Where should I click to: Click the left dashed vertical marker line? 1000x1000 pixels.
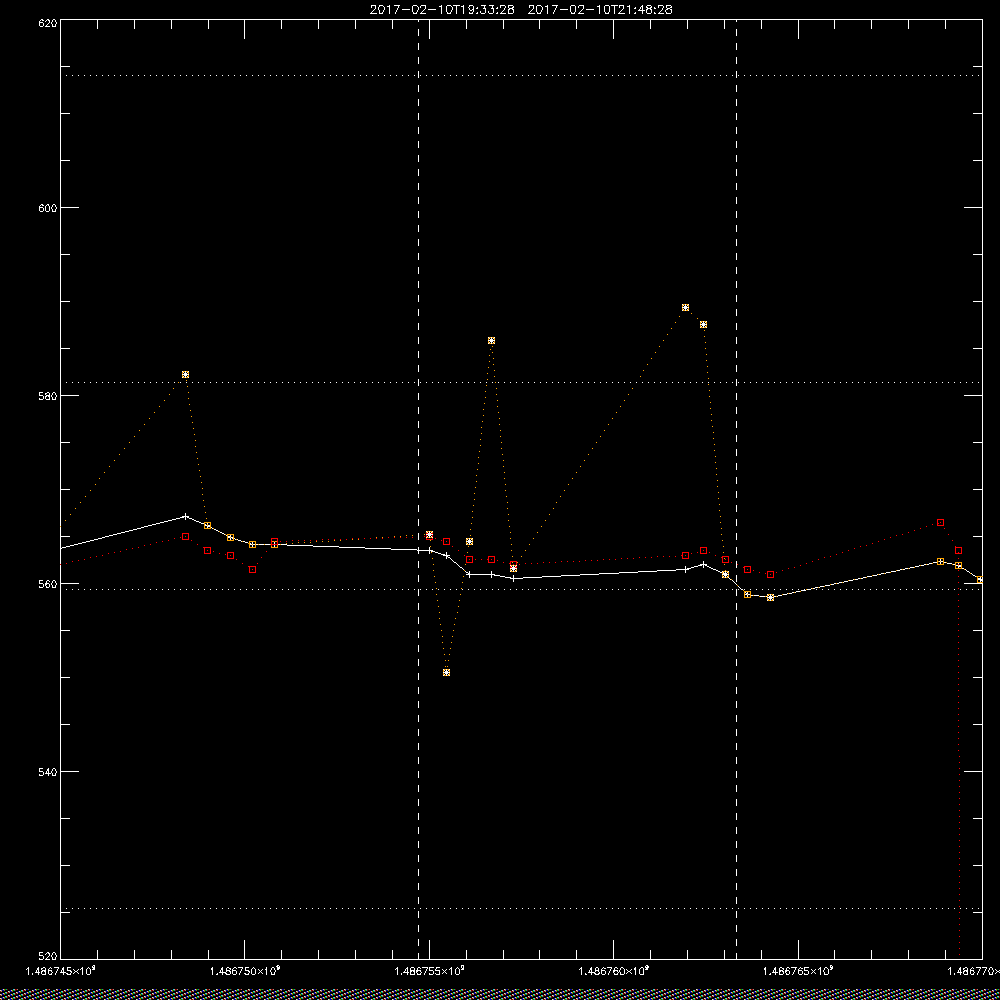418,489
